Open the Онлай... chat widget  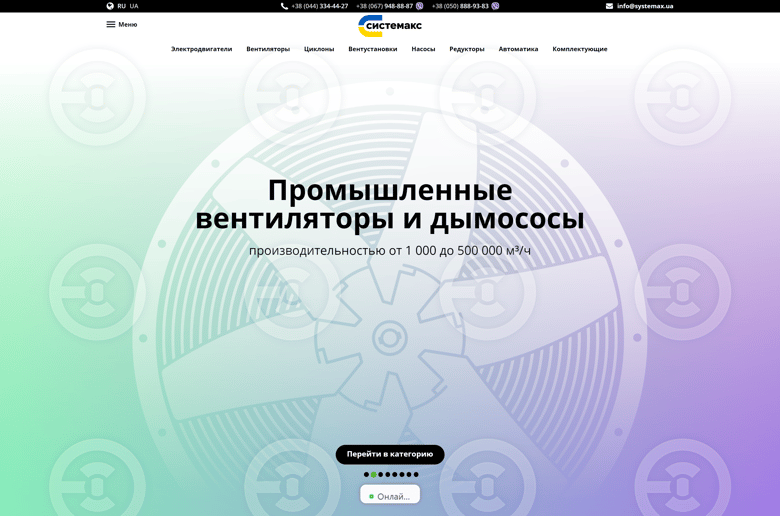[390, 495]
